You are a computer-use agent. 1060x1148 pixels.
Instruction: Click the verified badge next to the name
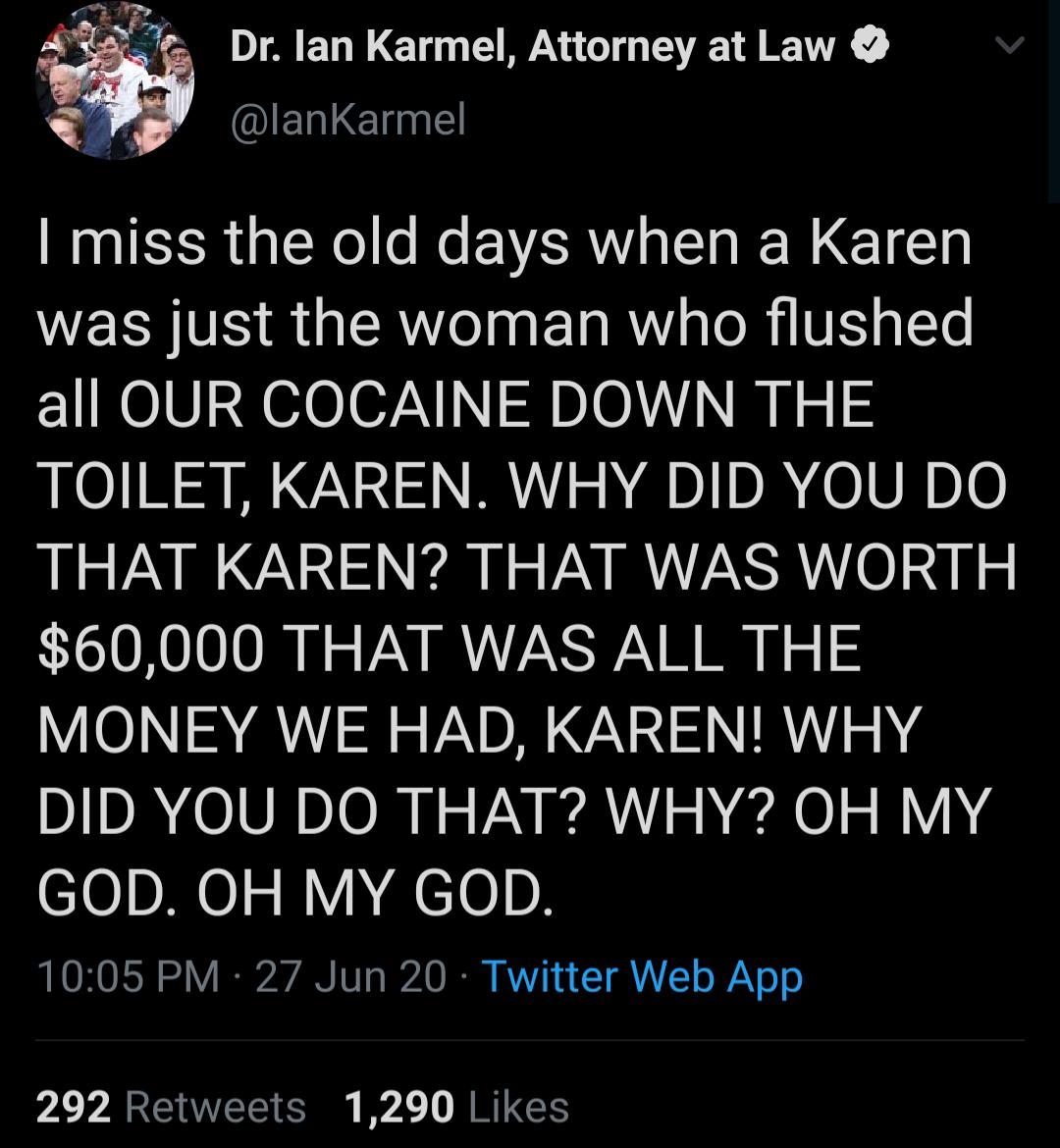click(x=869, y=44)
